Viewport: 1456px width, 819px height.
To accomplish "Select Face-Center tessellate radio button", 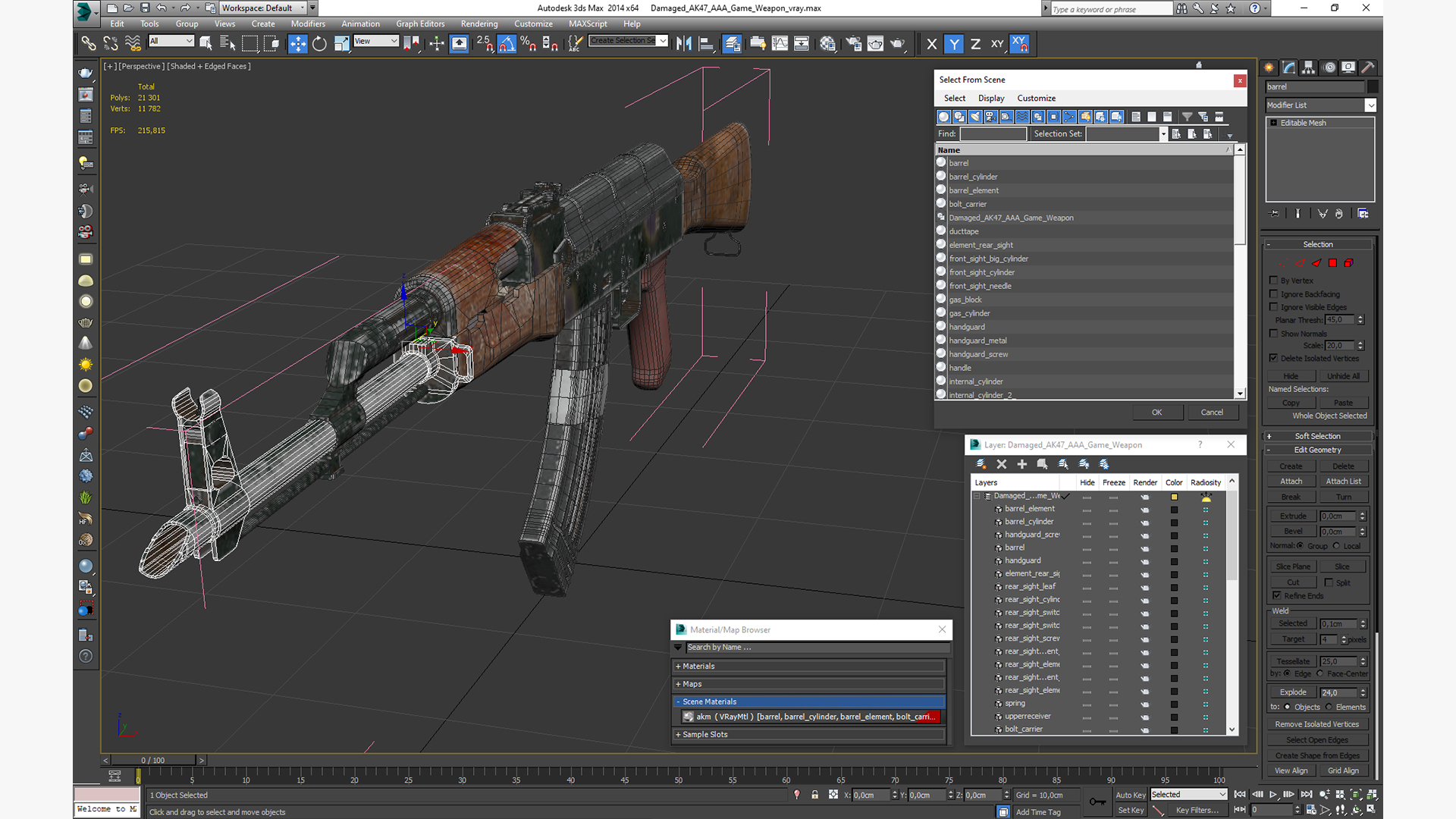I will (x=1319, y=673).
